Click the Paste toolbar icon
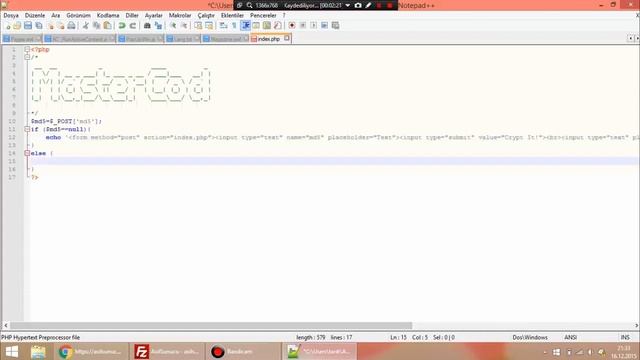The height and width of the screenshot is (360, 640). coord(107,26)
